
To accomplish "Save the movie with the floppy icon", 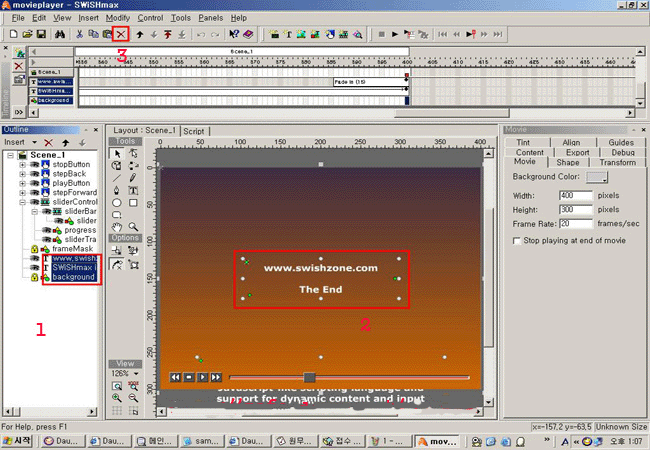I will (41, 34).
